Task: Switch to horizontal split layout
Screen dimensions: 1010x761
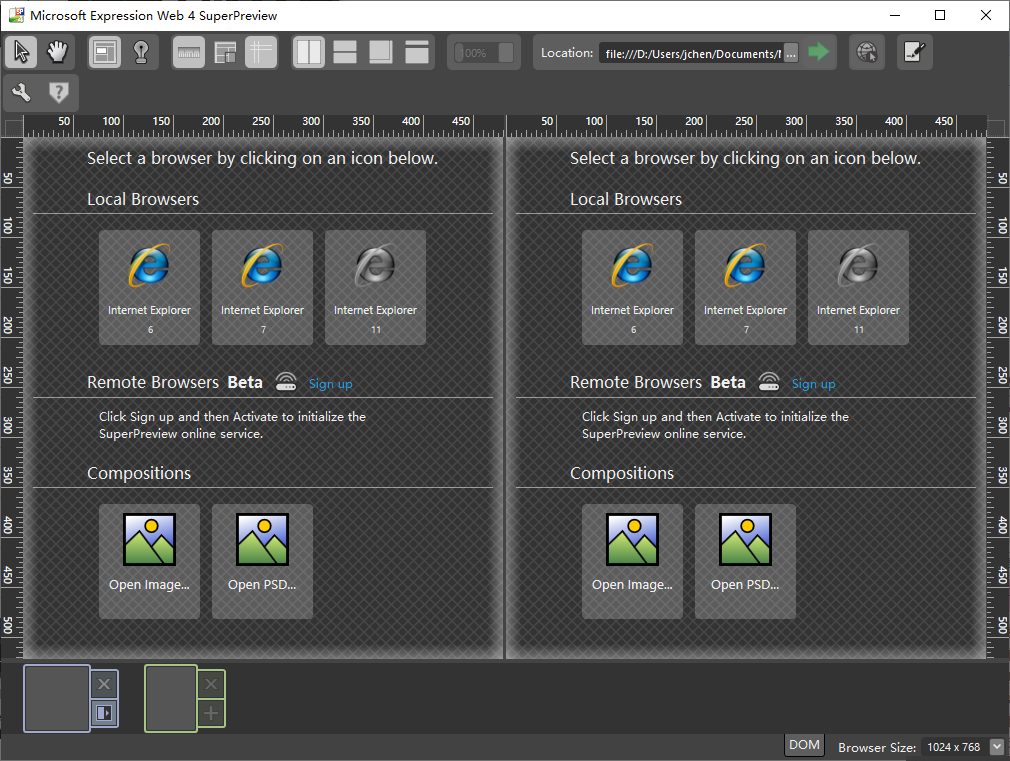Action: pyautogui.click(x=345, y=52)
